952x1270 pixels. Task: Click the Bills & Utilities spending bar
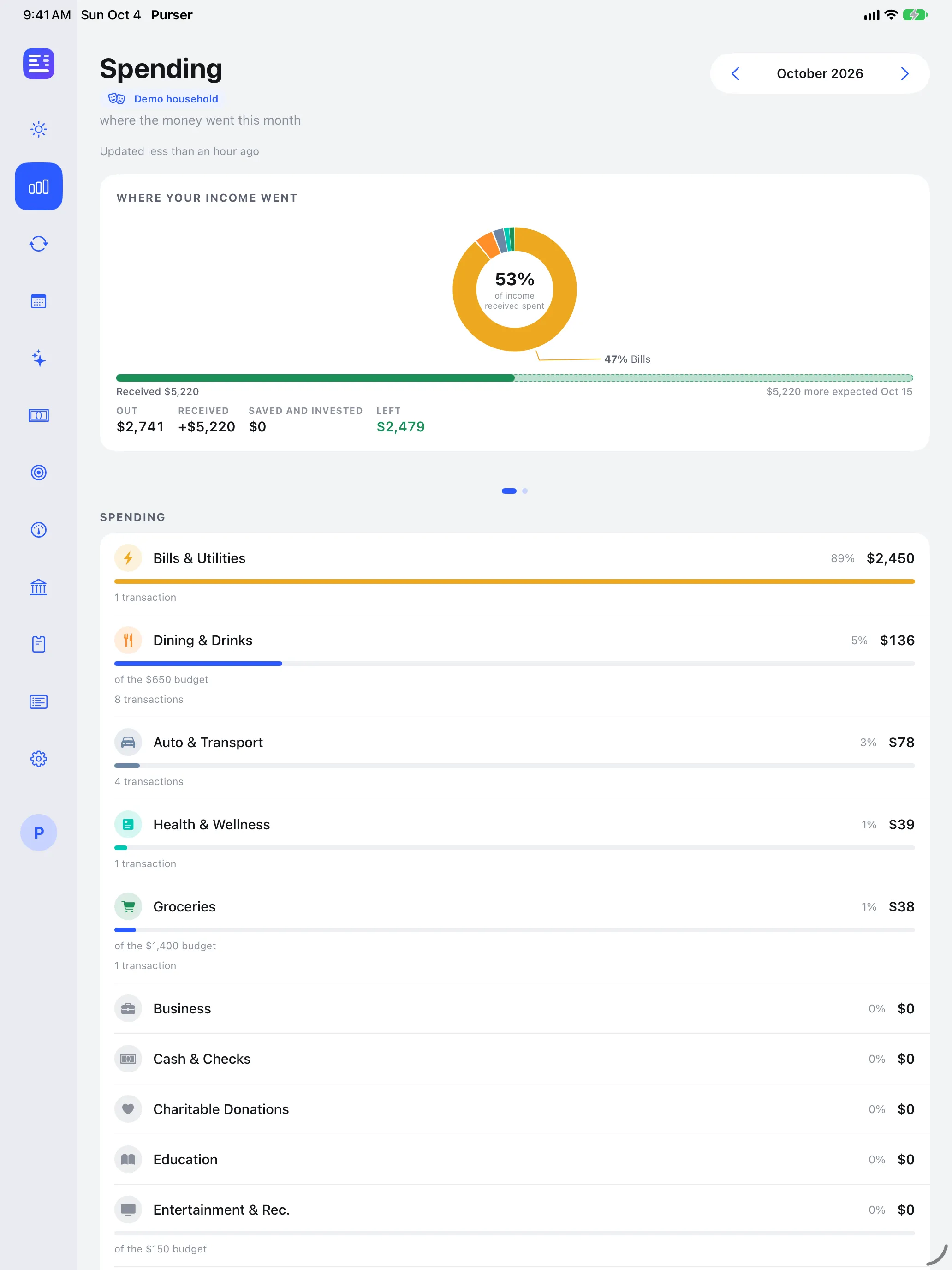pos(515,581)
